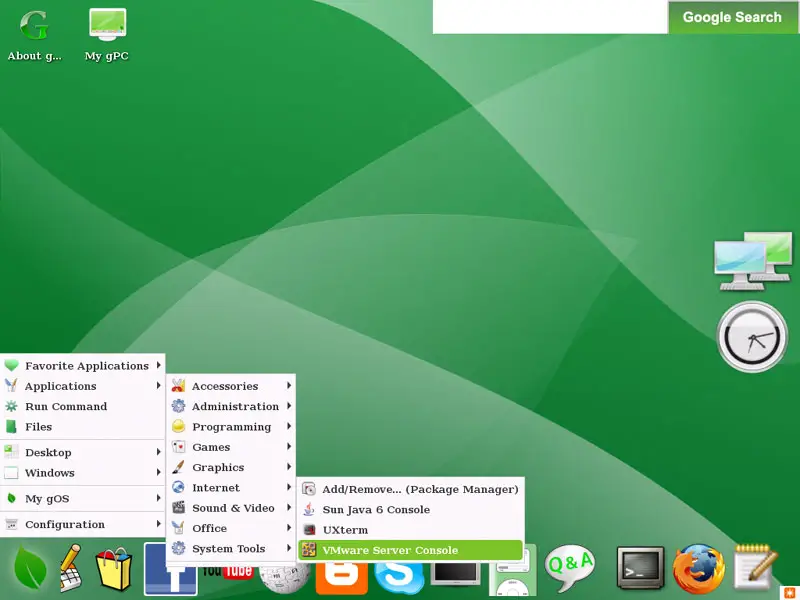The height and width of the screenshot is (600, 800).
Task: Expand arrow beside Favorite Applications
Action: click(159, 365)
